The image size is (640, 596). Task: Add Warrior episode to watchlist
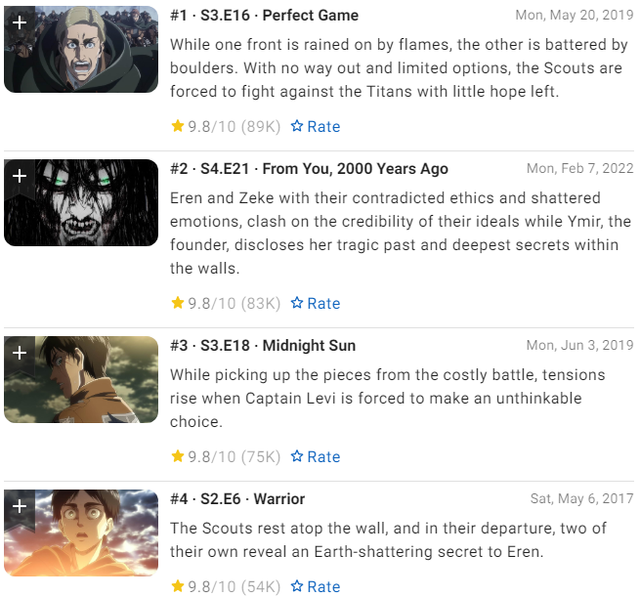pos(19,506)
